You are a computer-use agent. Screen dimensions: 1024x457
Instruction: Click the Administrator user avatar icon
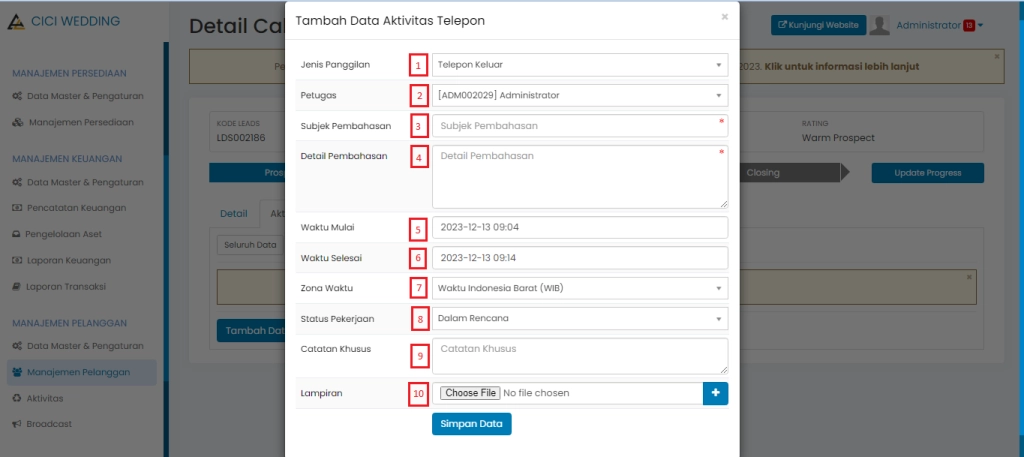880,25
